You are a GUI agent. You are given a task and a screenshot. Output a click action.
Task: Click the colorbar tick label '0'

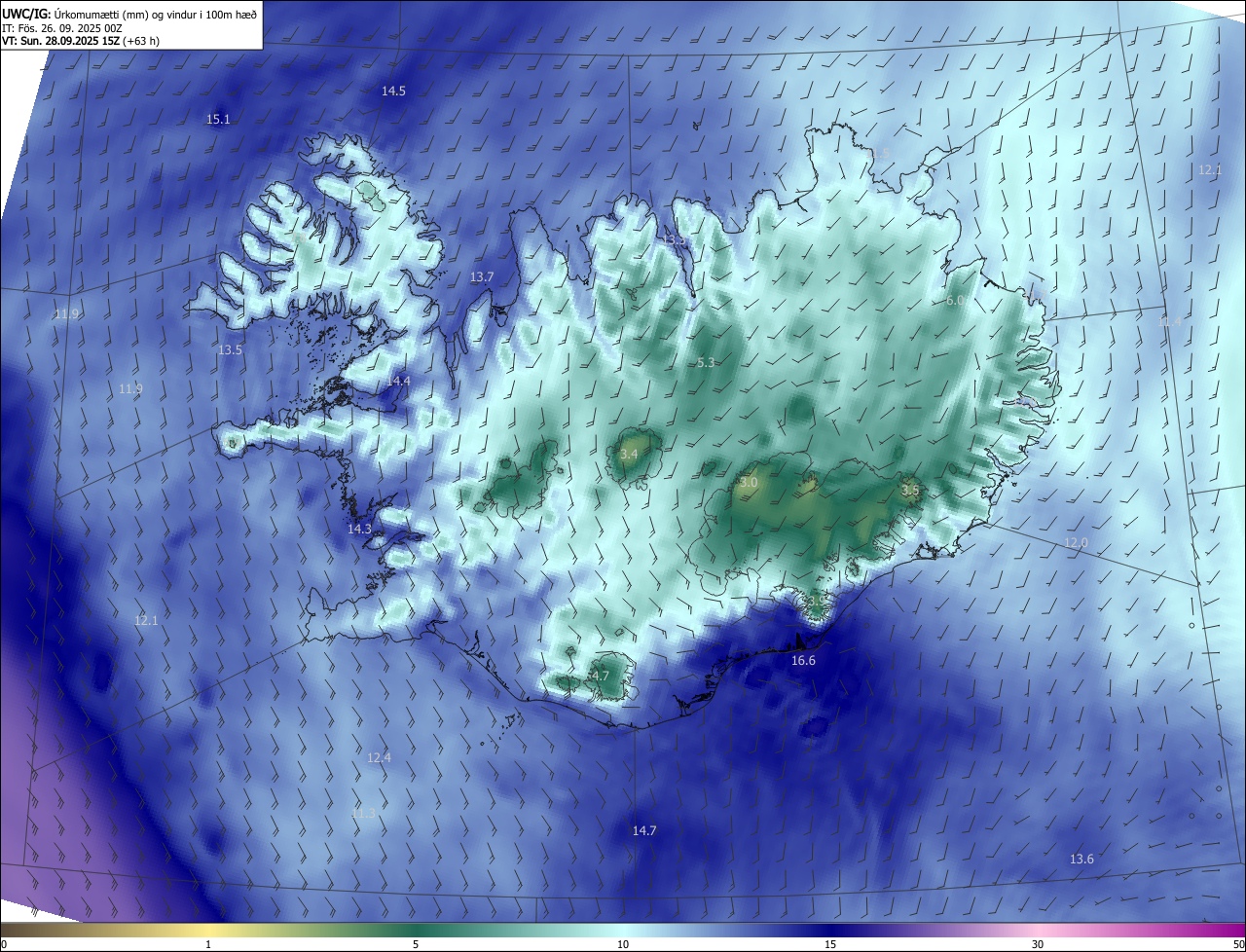pos(4,944)
